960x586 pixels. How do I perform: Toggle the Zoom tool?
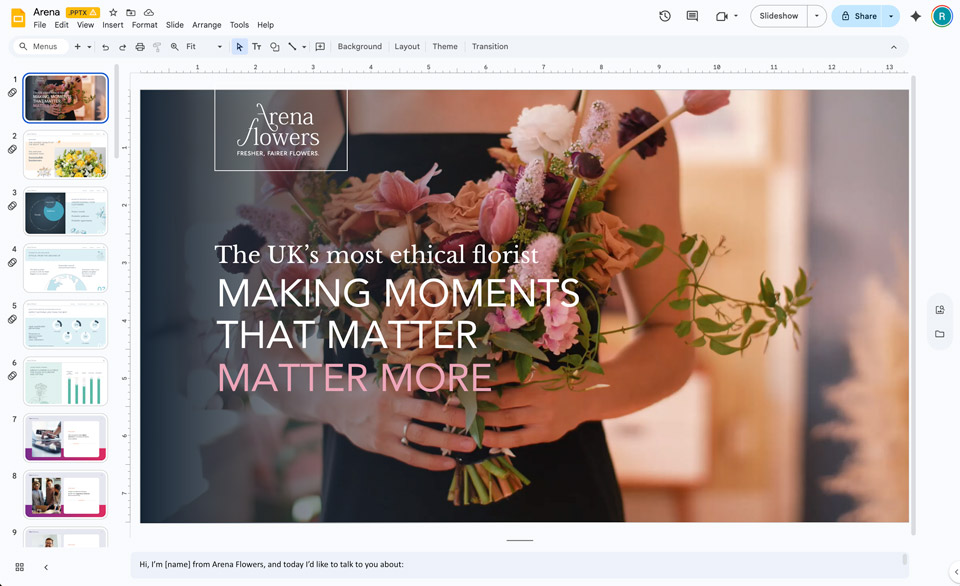(175, 46)
